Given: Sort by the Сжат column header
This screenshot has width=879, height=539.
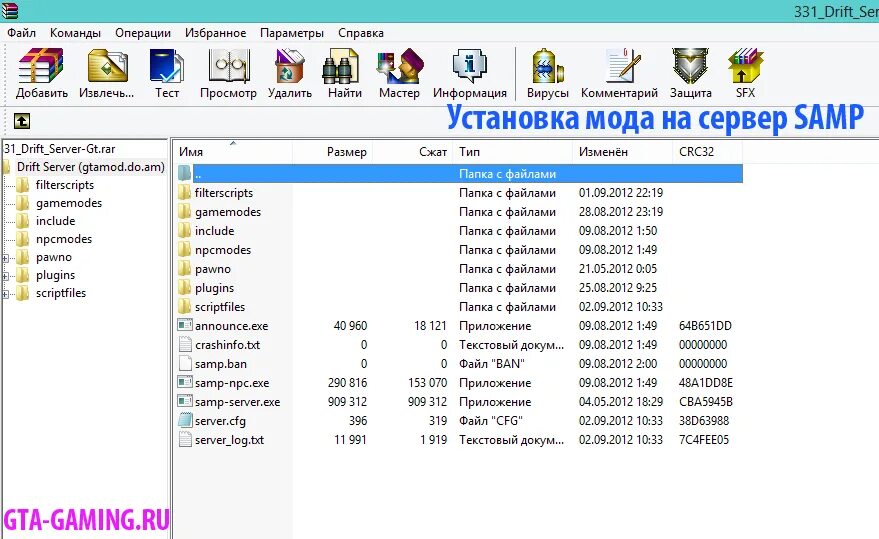Looking at the screenshot, I should [x=413, y=151].
